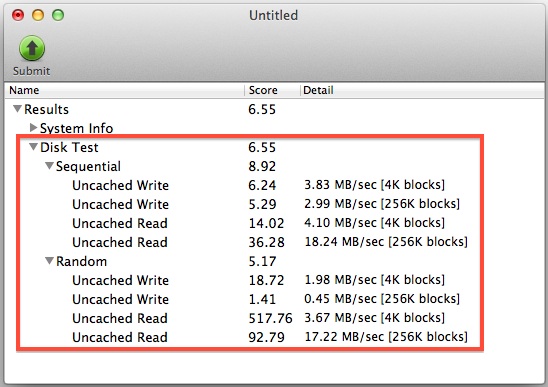Select Random Uncached Write 0.45 MB/sec row
Viewport: 548px width, 387px height.
[274, 299]
